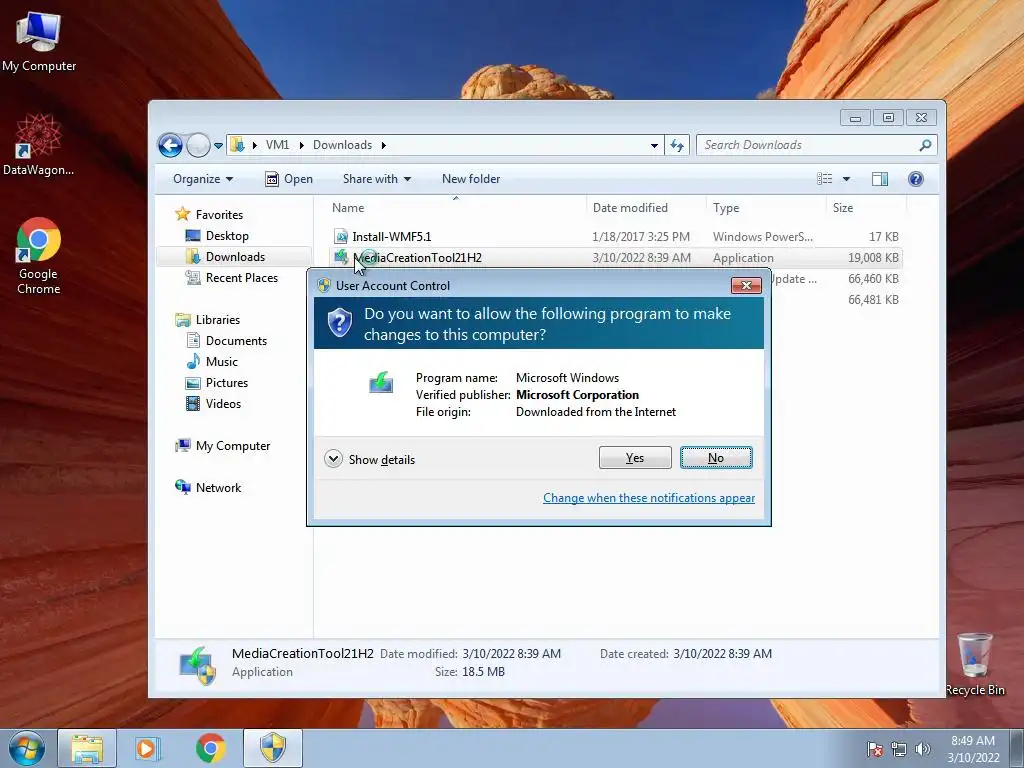Click No in the User Account Control dialog
This screenshot has height=768, width=1024.
tap(716, 458)
